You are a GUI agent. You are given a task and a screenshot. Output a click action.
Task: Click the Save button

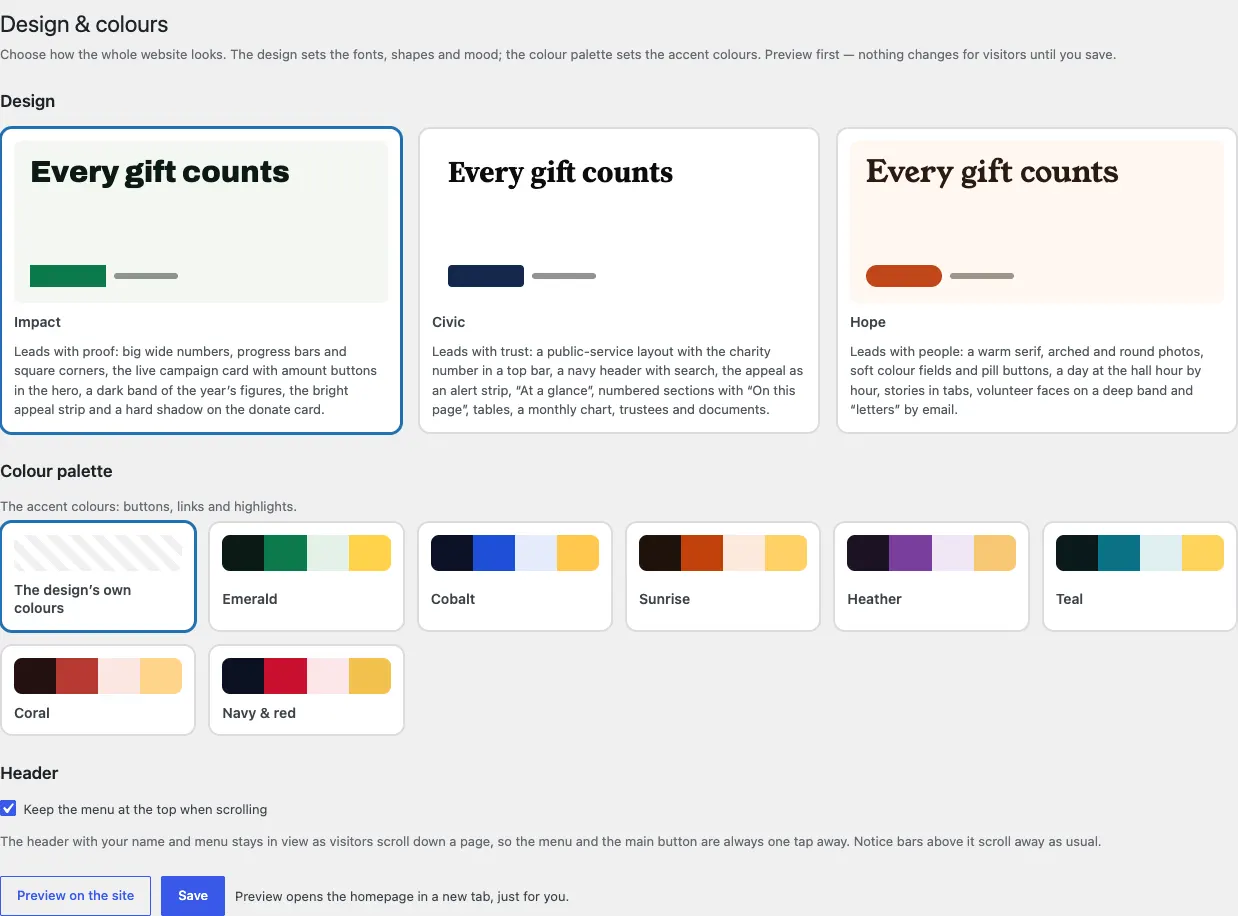point(193,896)
